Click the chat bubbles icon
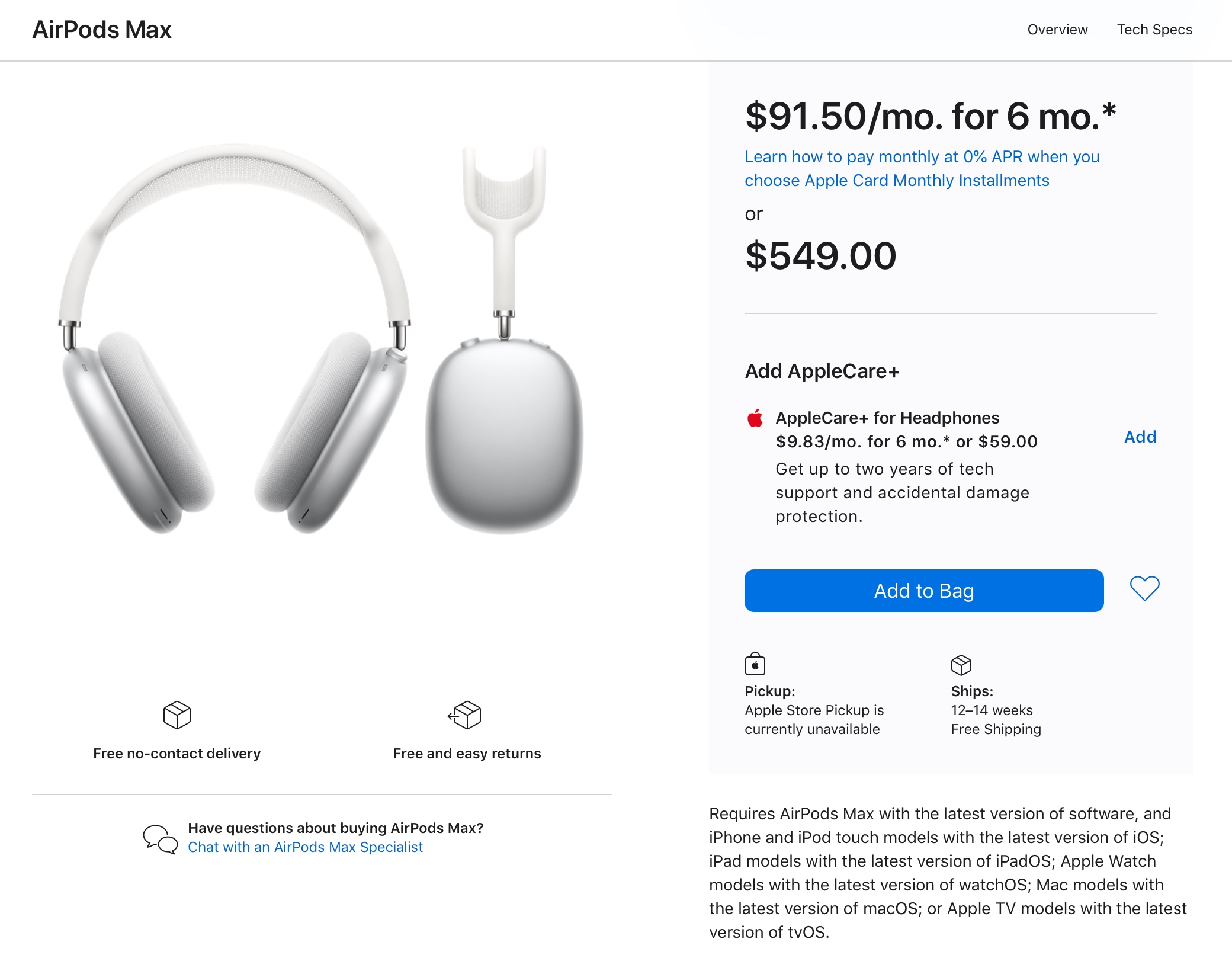Image resolution: width=1232 pixels, height=974 pixels. 160,839
